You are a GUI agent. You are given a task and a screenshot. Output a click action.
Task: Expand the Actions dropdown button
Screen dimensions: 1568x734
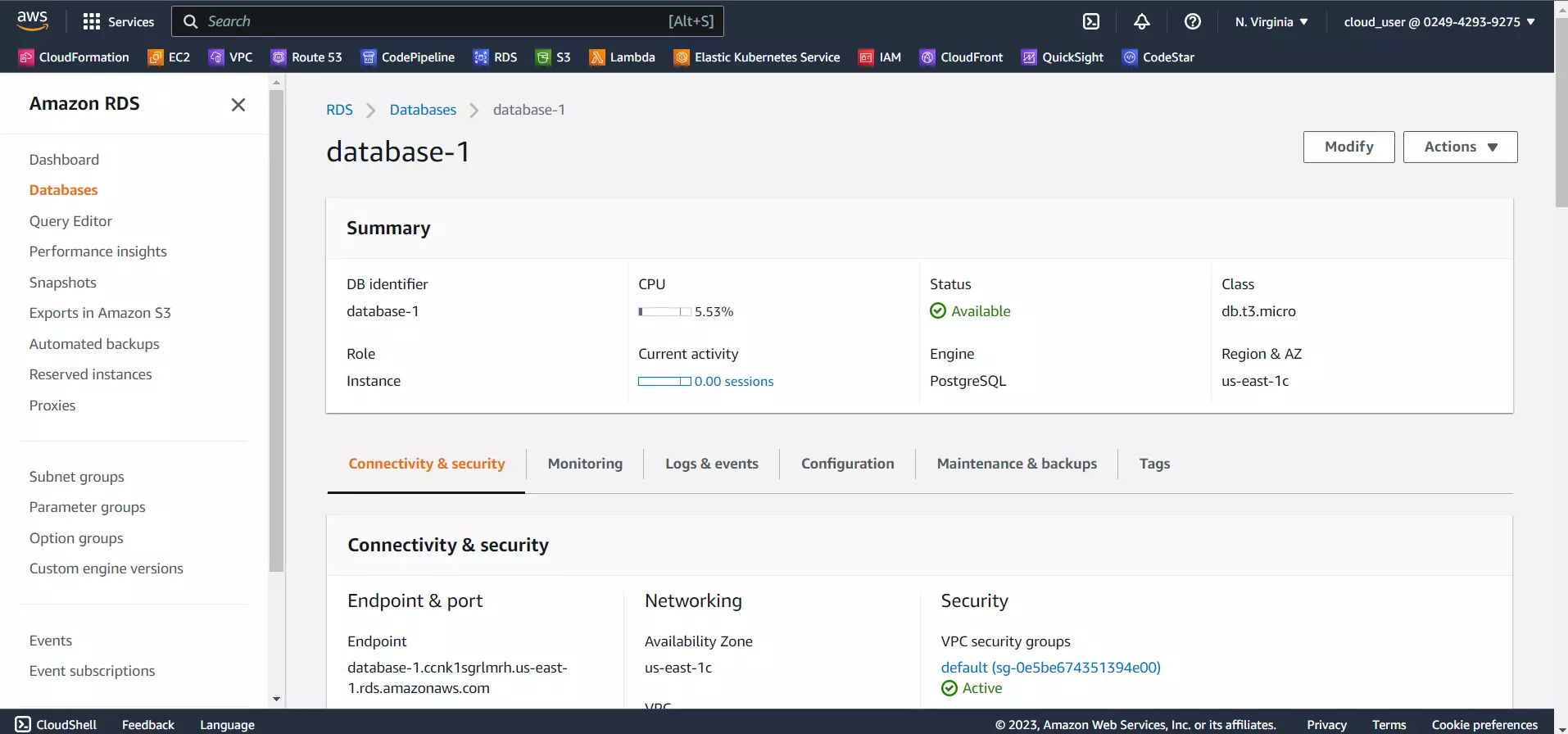[1461, 147]
